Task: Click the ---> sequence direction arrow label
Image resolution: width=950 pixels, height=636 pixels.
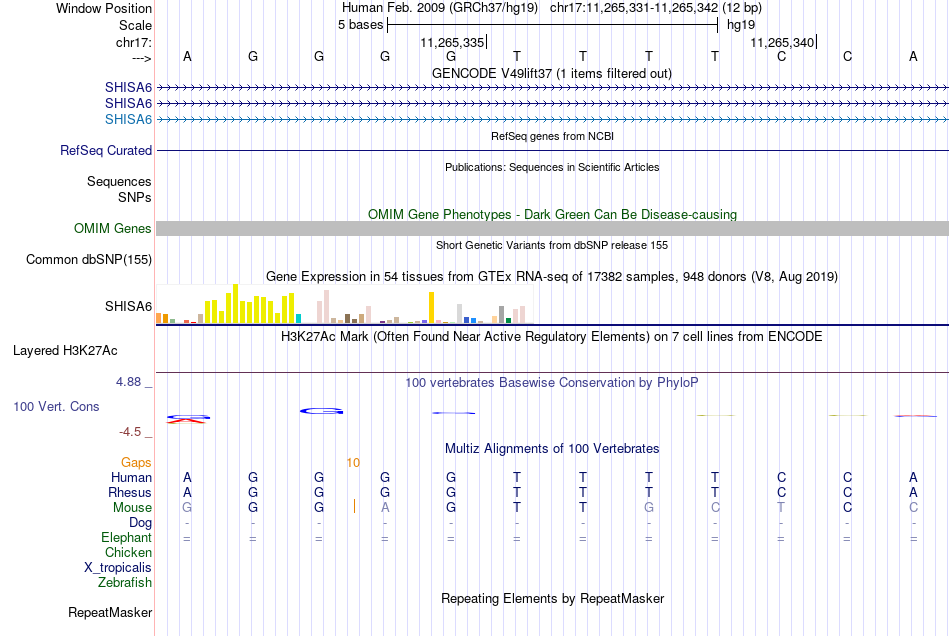Action: (141, 58)
